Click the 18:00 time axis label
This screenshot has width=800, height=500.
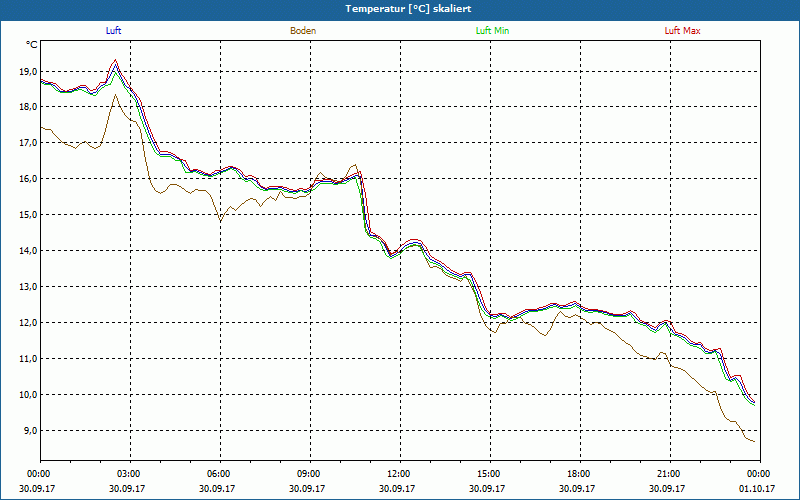(x=578, y=474)
